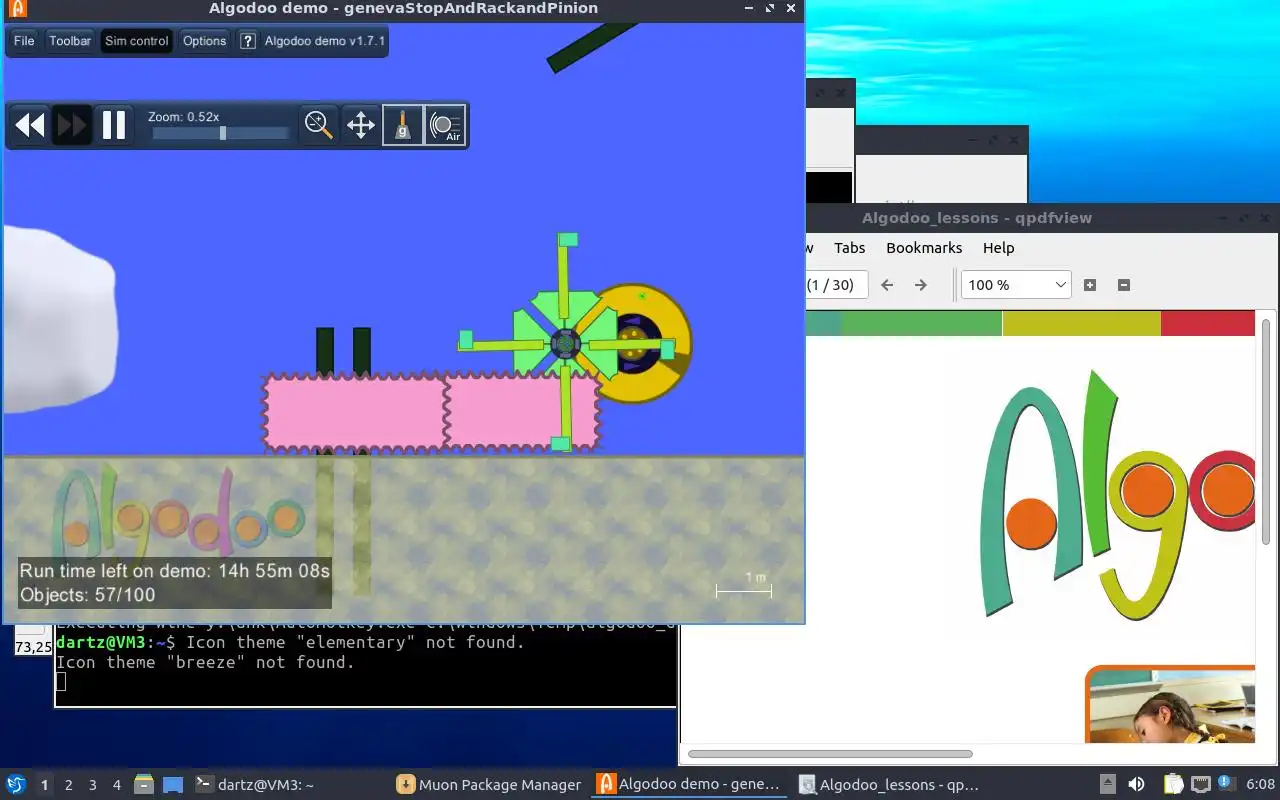Open the Options menu in Algodoo

(x=205, y=41)
